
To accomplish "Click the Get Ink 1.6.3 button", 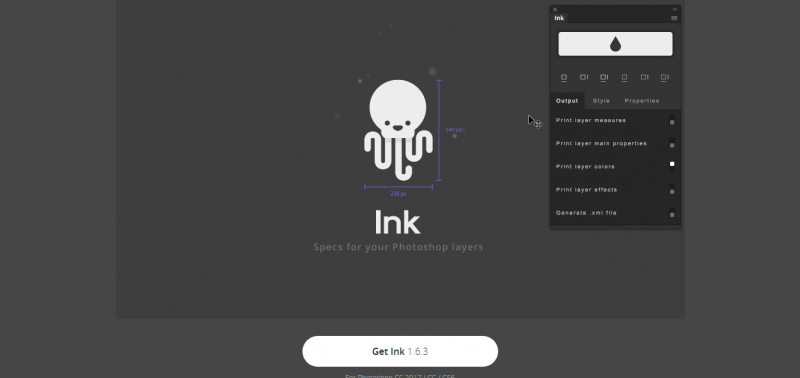I will (x=400, y=351).
